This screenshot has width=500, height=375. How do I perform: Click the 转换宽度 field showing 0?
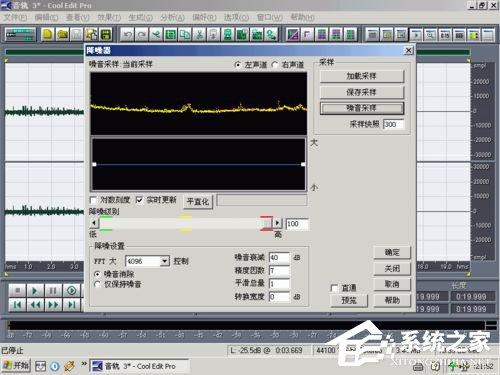[x=279, y=297]
